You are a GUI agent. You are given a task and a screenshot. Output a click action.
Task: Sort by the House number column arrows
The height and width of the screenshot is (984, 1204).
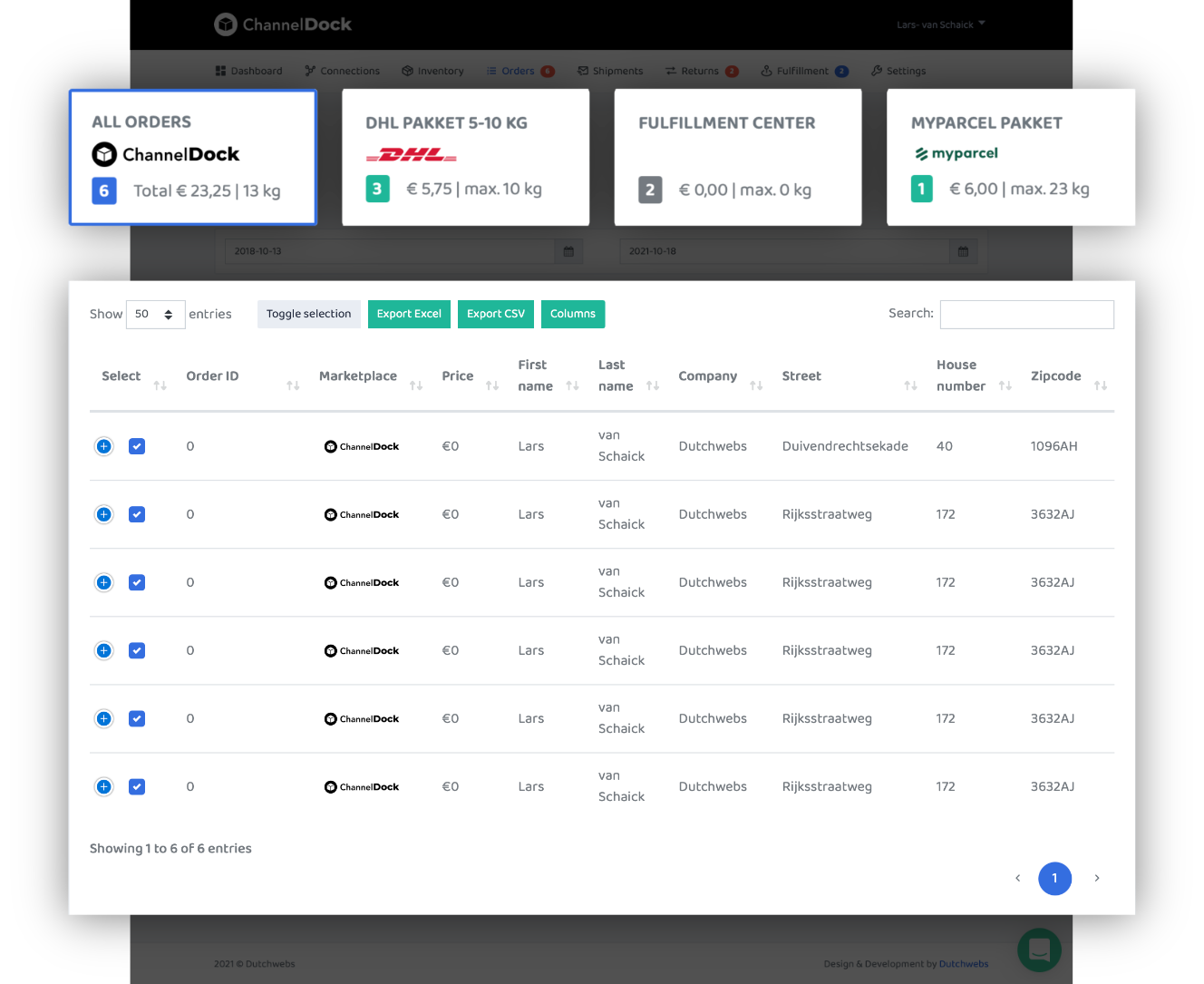[1005, 386]
